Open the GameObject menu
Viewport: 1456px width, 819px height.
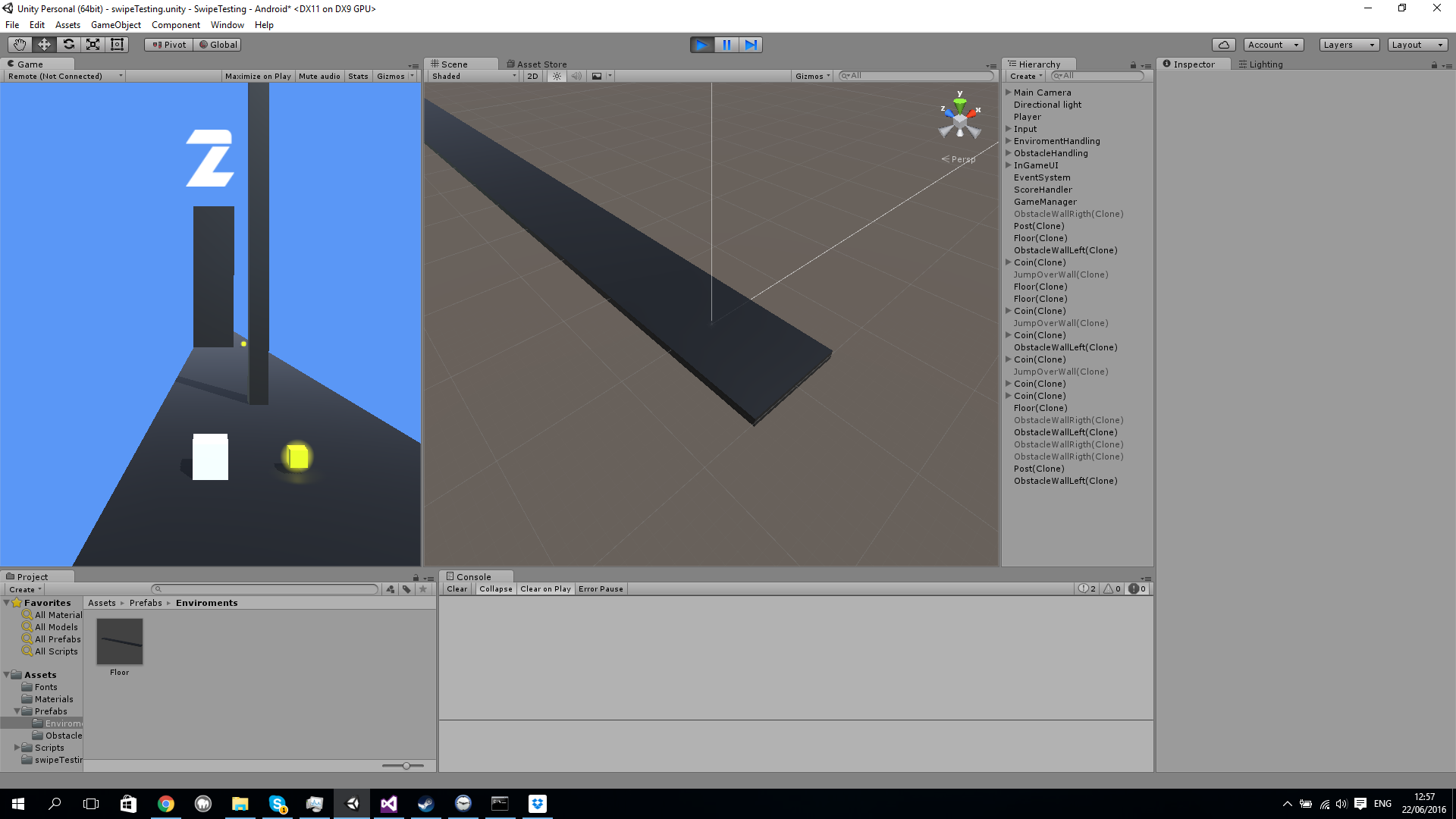(116, 25)
